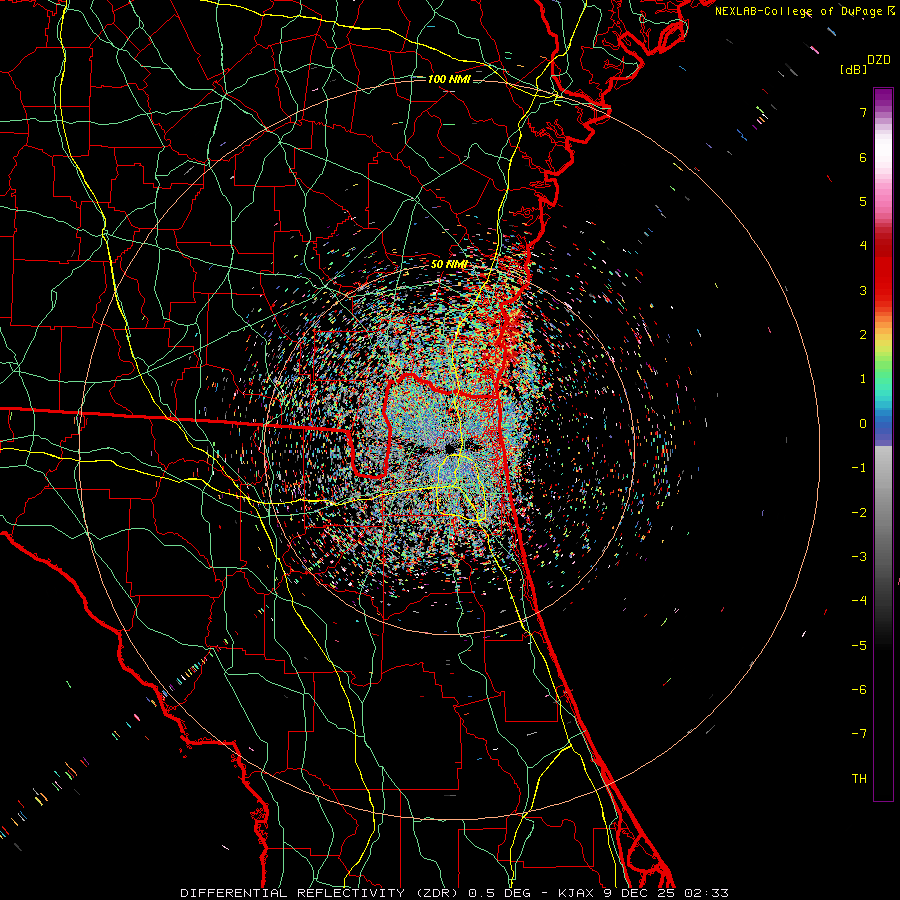Viewport: 900px width, 900px height.
Task: Select the 4 tick label on the color scale
Action: click(863, 246)
